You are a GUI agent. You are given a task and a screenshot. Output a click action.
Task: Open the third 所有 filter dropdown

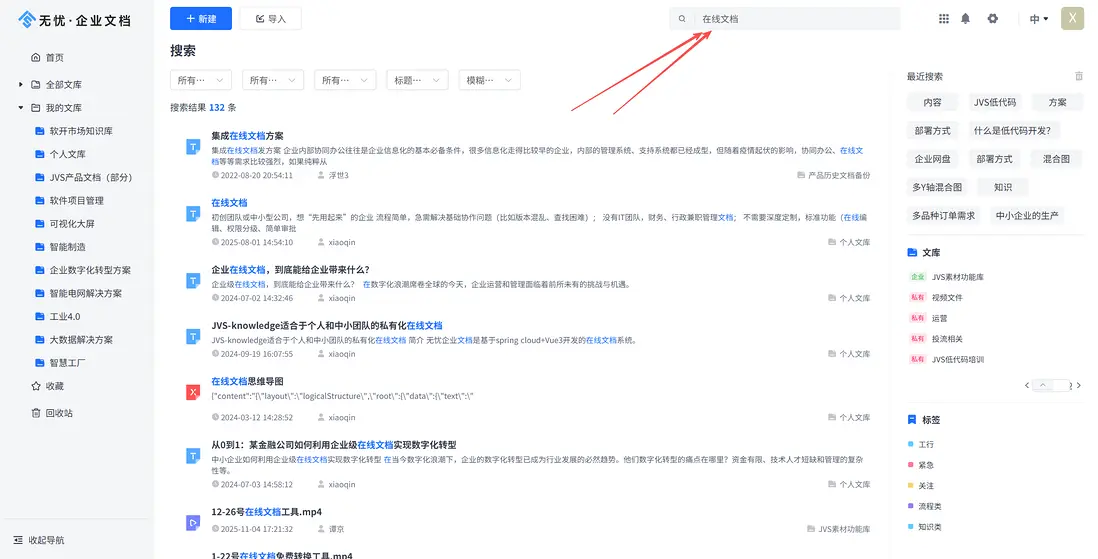tap(345, 80)
